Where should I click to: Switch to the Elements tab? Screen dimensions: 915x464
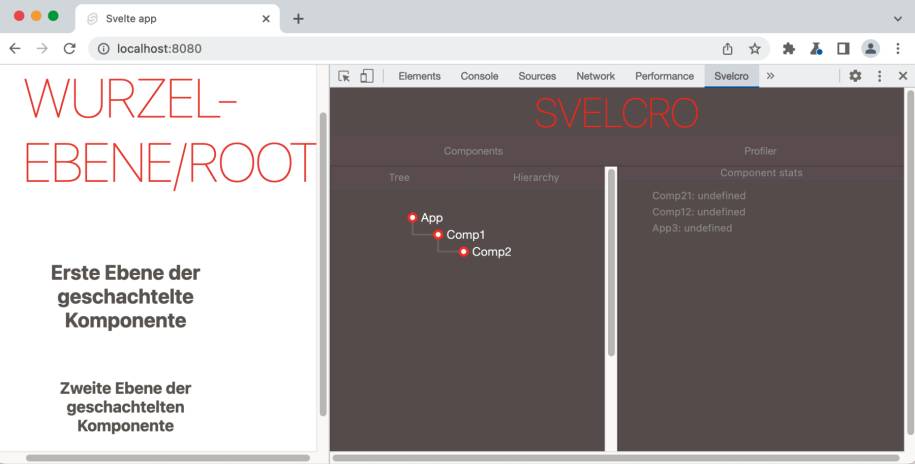coord(420,76)
